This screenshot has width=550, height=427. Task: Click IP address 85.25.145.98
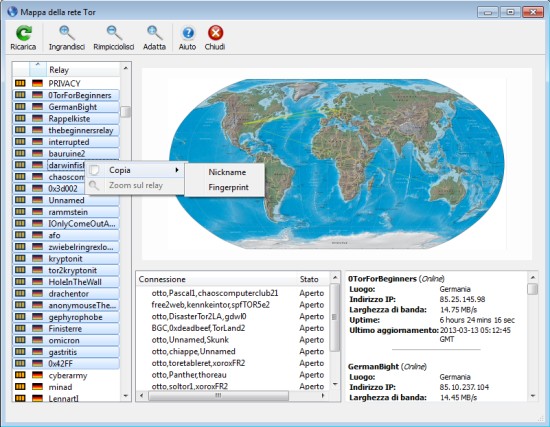[x=462, y=299]
